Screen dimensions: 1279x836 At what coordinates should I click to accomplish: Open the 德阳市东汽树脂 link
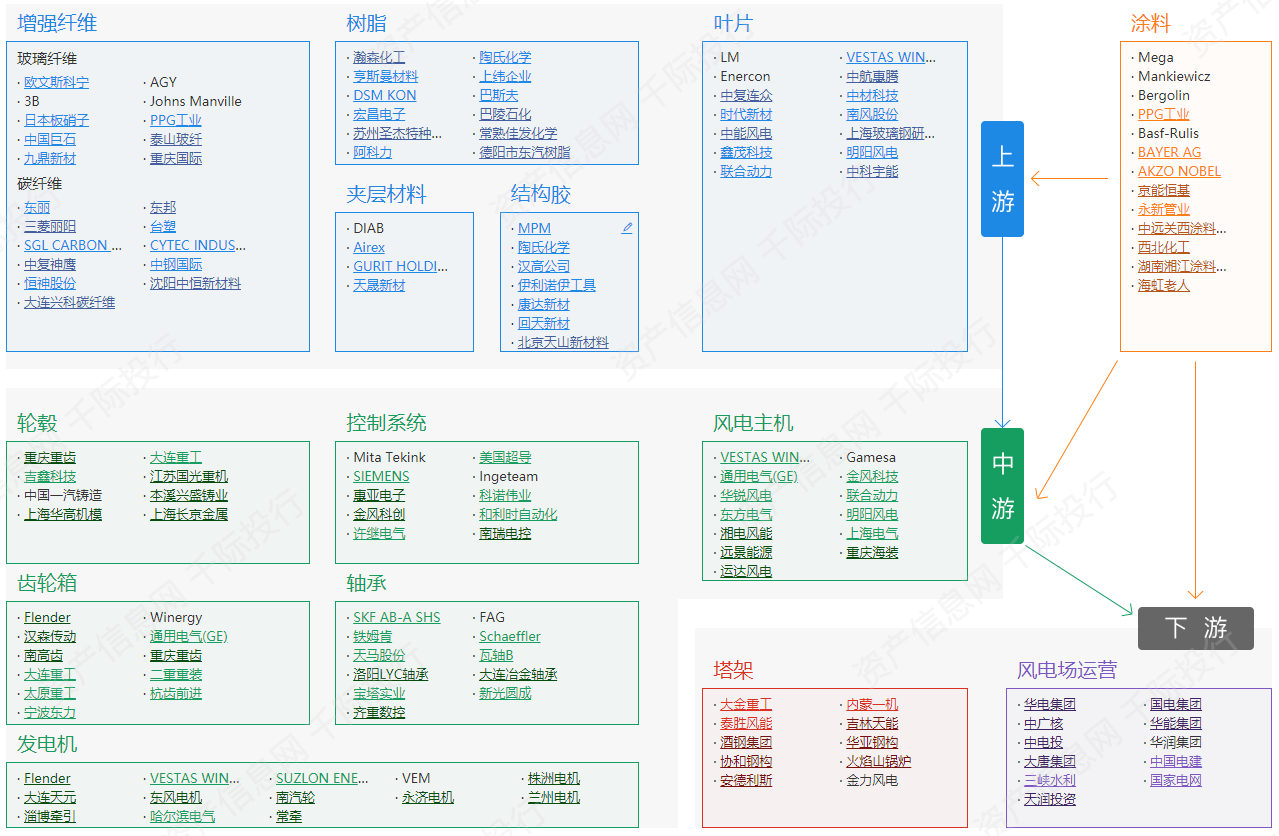525,152
